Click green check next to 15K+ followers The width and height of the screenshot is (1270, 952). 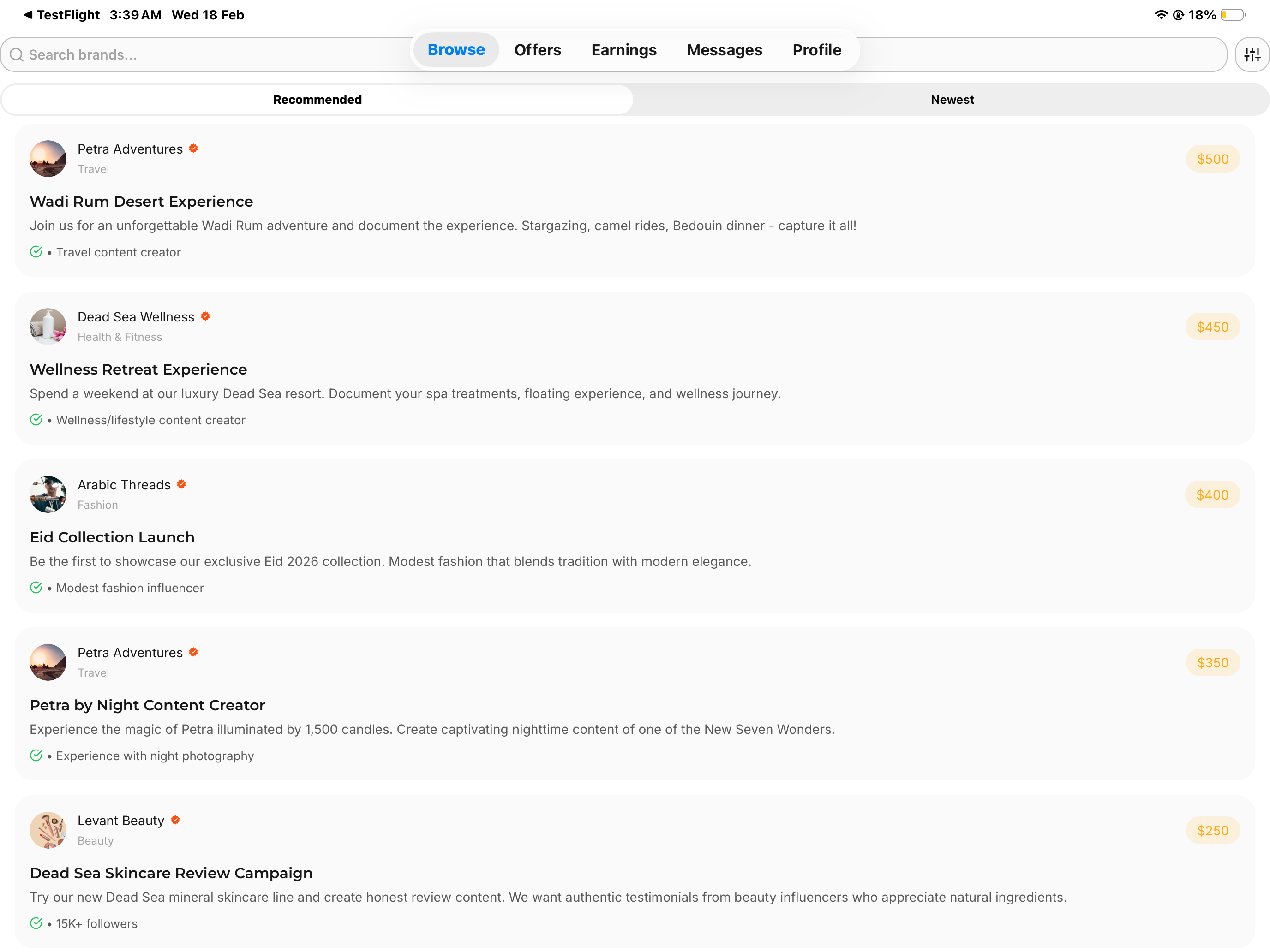click(36, 923)
